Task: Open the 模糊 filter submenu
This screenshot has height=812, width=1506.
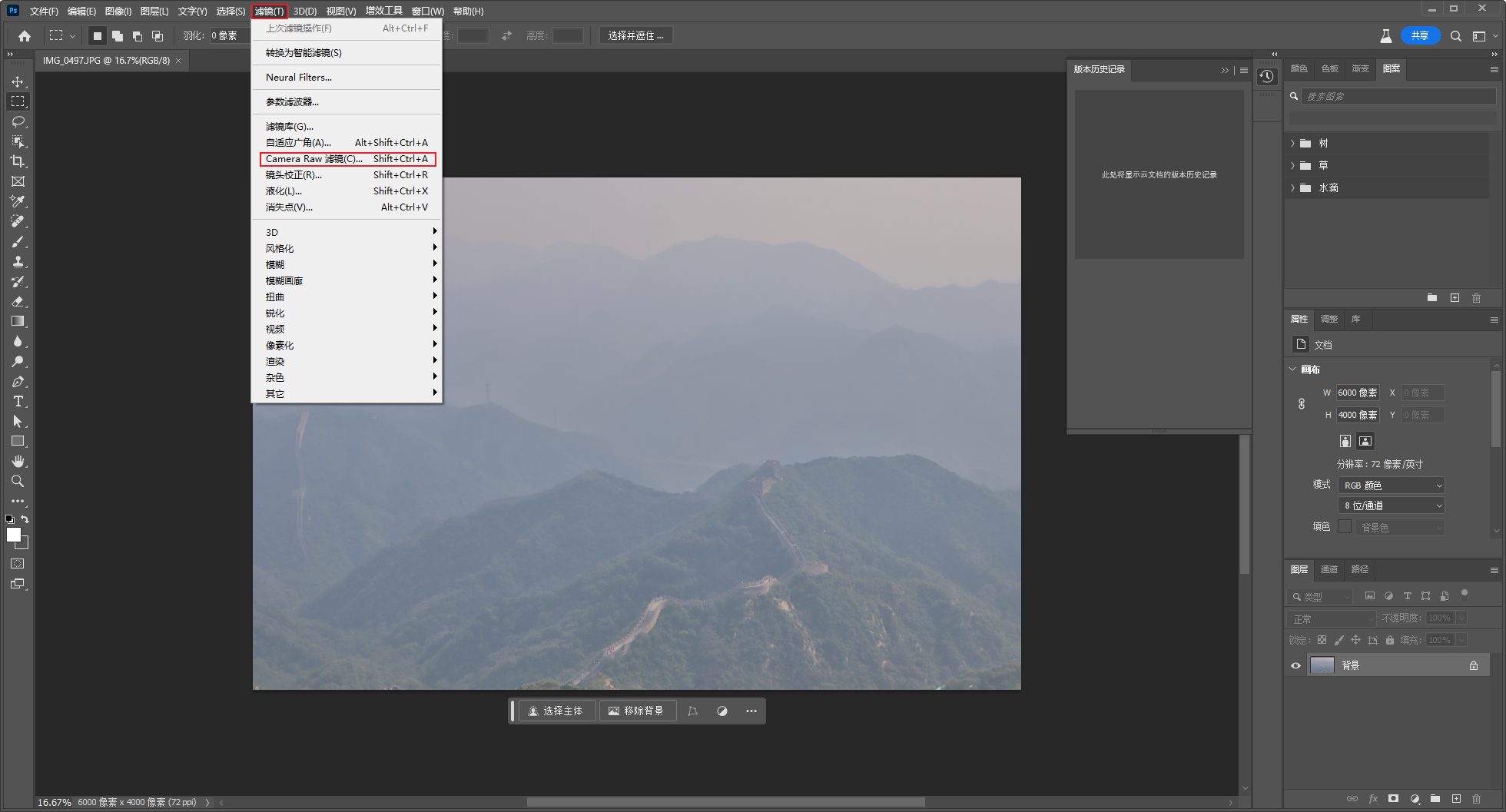Action: pyautogui.click(x=347, y=264)
